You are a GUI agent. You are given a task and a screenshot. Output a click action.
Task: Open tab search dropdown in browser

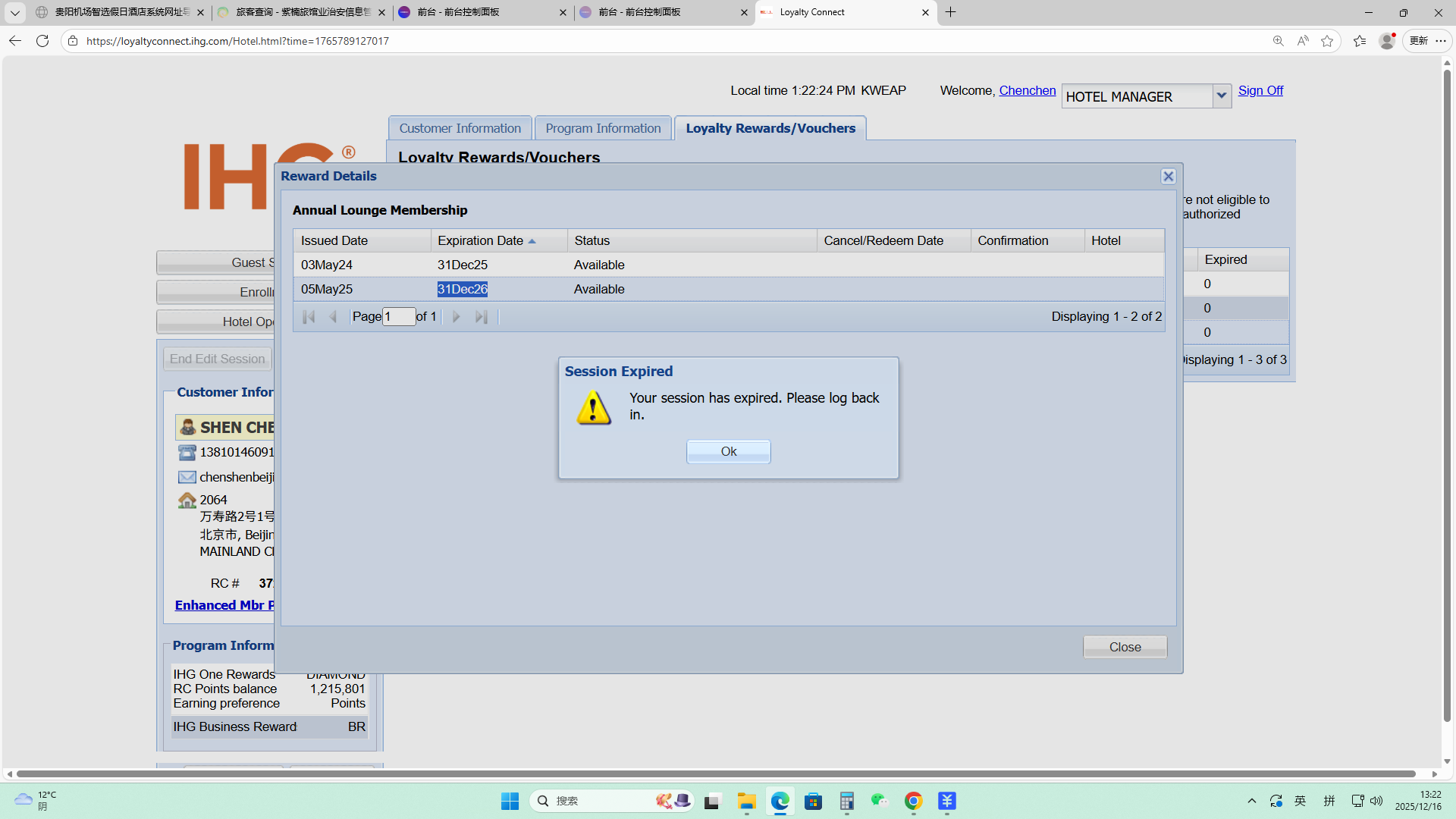coord(14,12)
